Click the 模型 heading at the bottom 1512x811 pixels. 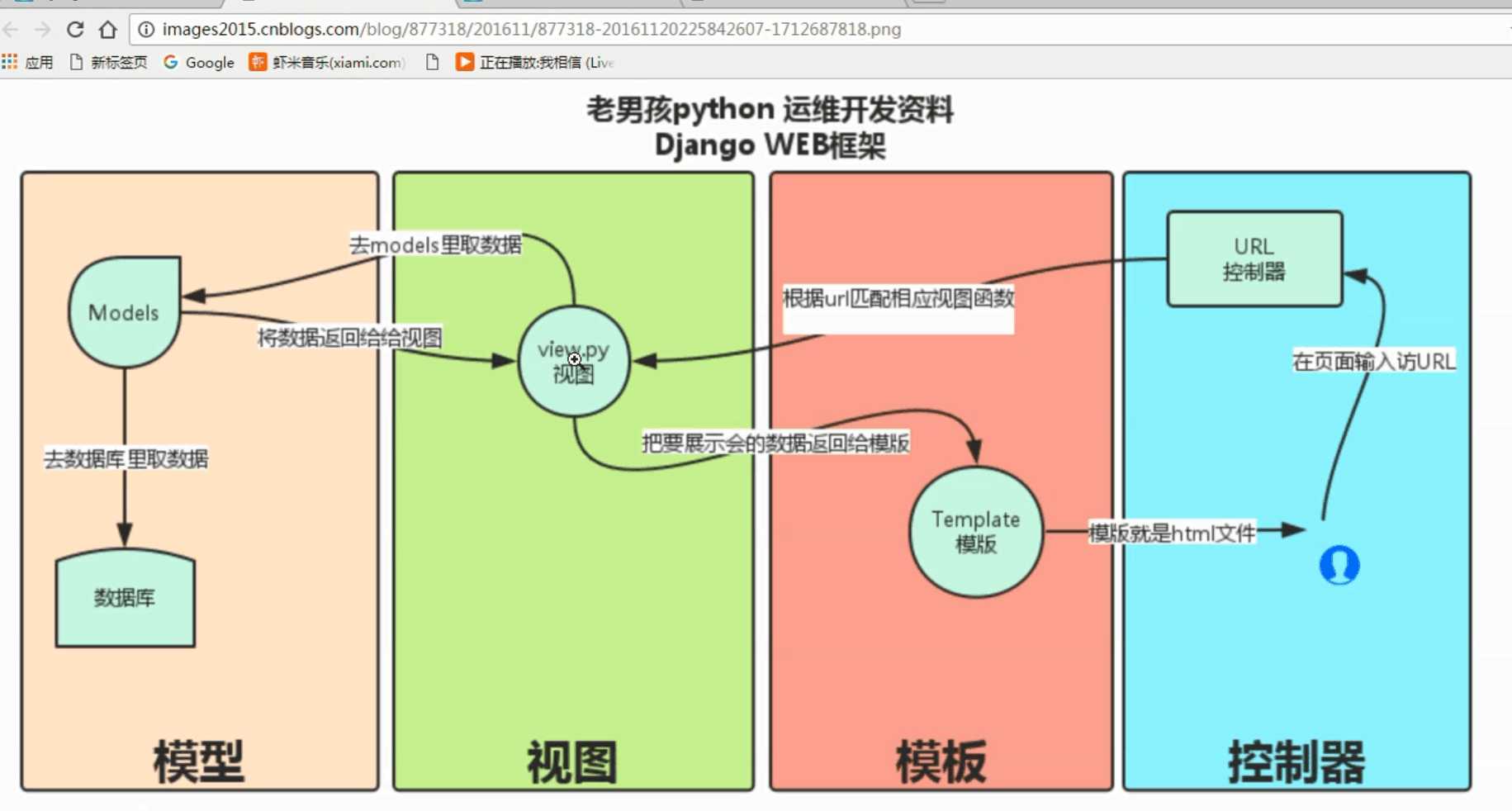tap(199, 761)
